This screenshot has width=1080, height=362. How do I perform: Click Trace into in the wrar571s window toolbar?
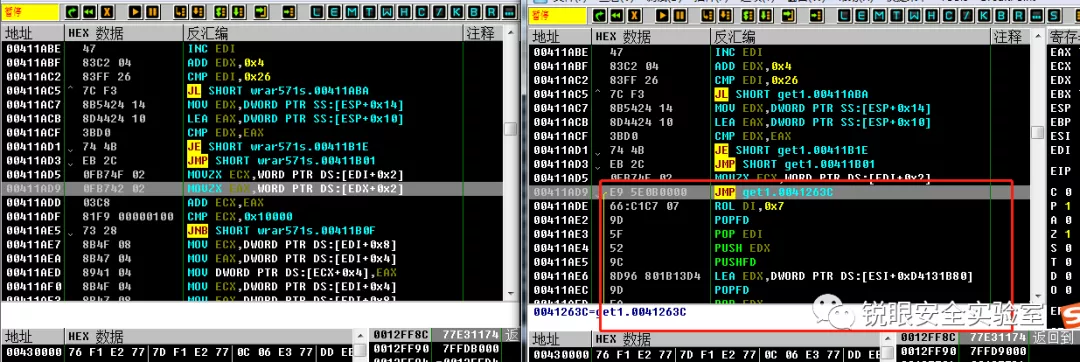pyautogui.click(x=220, y=12)
